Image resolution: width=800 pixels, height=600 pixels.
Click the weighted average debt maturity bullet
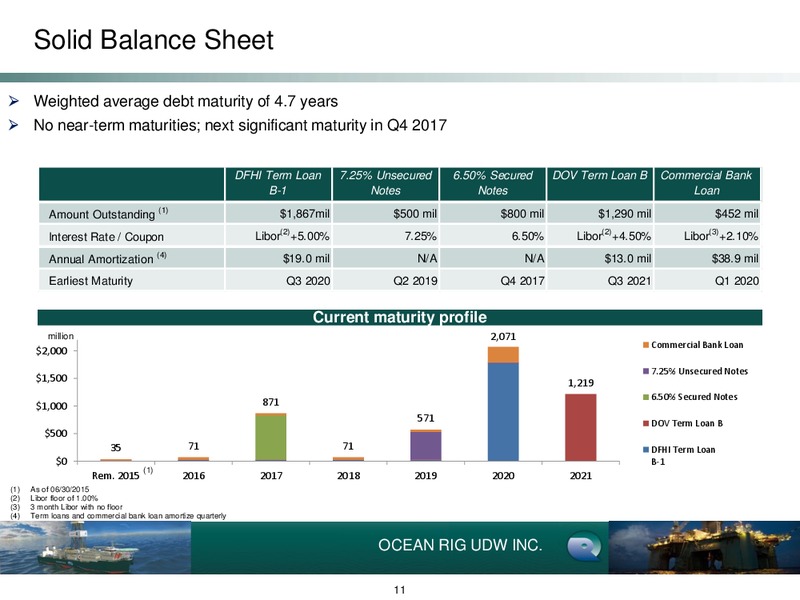186,102
